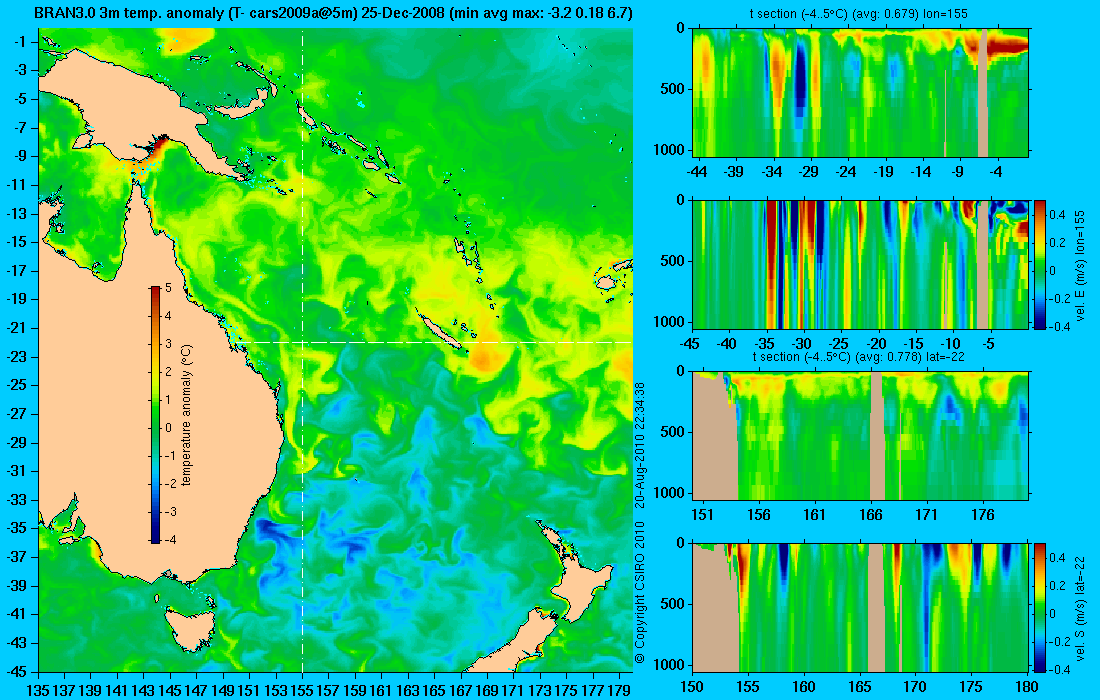This screenshot has height=700, width=1100.
Task: Click the 155 longitude tick label on main map
Action: coord(302,692)
